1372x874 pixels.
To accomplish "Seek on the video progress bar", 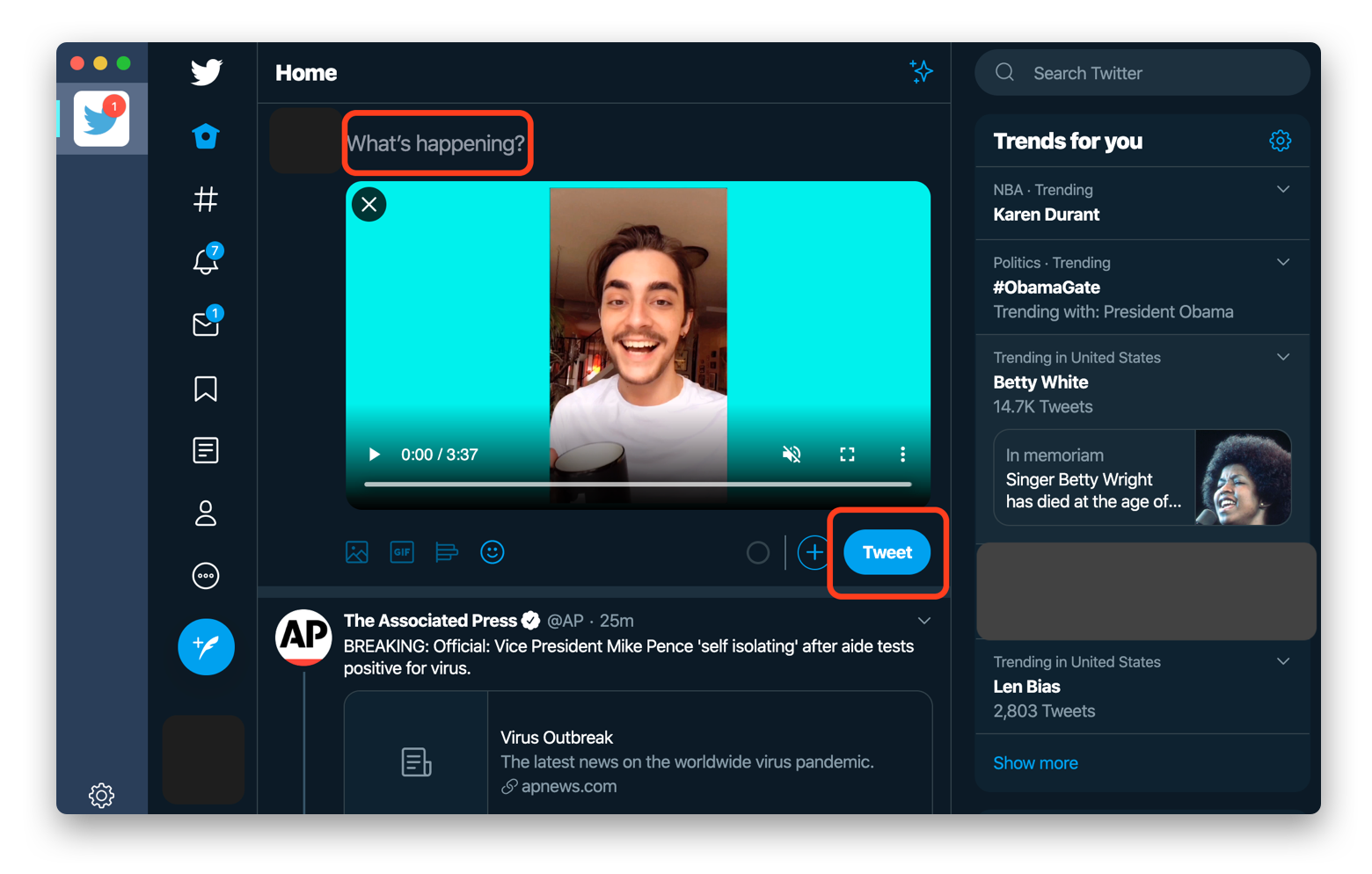I will click(638, 484).
